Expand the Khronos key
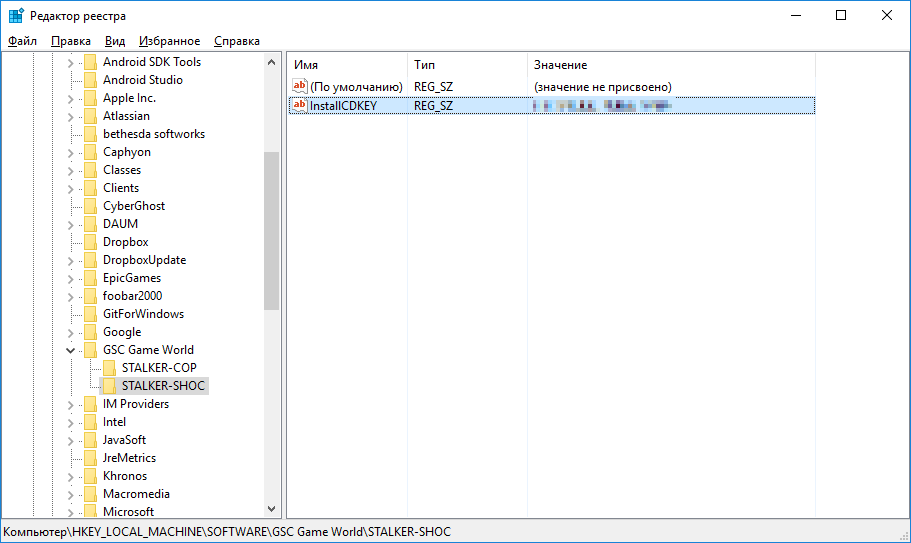Viewport: 911px width, 543px height. [70, 477]
